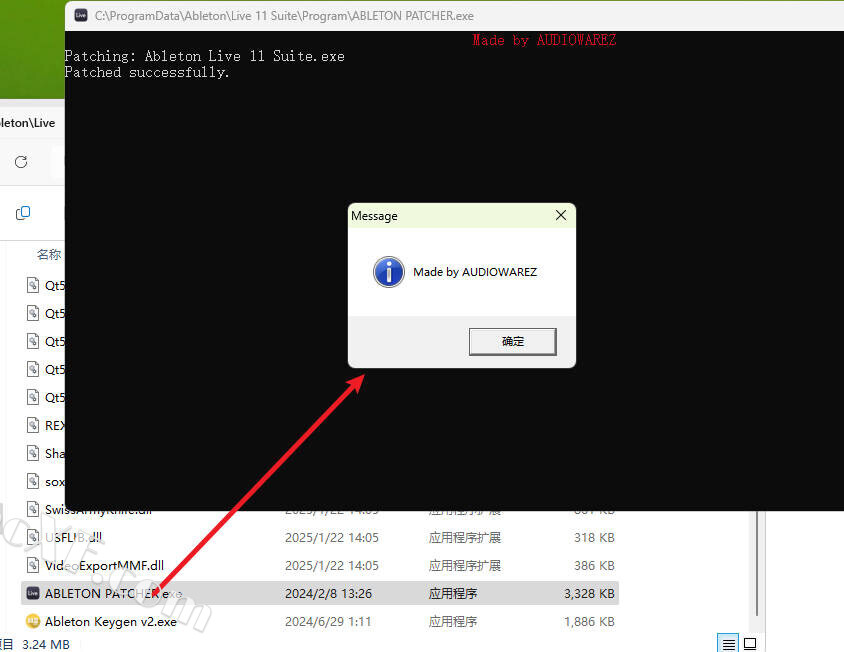Click the 3.24 MB status bar entry
The width and height of the screenshot is (844, 652).
point(46,644)
